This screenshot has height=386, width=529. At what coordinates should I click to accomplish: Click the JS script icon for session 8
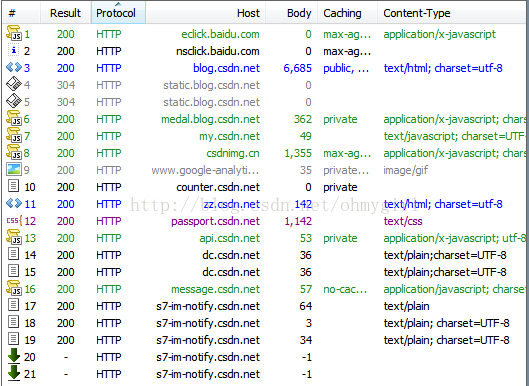click(14, 153)
